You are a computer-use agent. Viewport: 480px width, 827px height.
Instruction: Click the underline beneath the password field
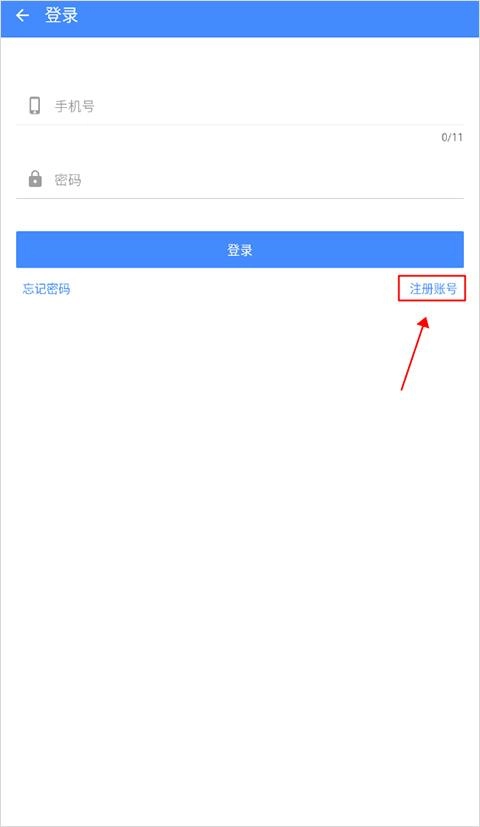coord(240,198)
